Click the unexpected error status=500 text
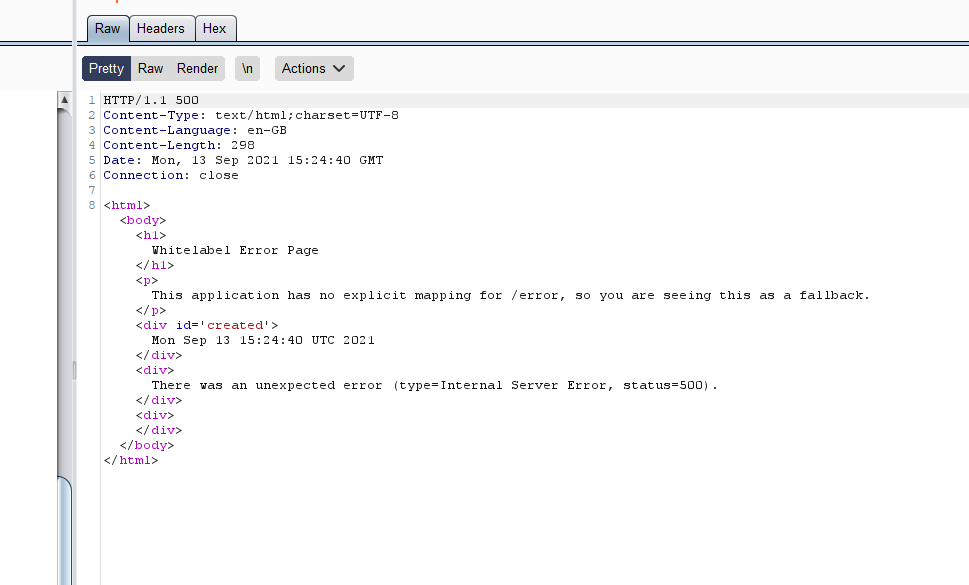The width and height of the screenshot is (969, 585). pyautogui.click(x=434, y=385)
